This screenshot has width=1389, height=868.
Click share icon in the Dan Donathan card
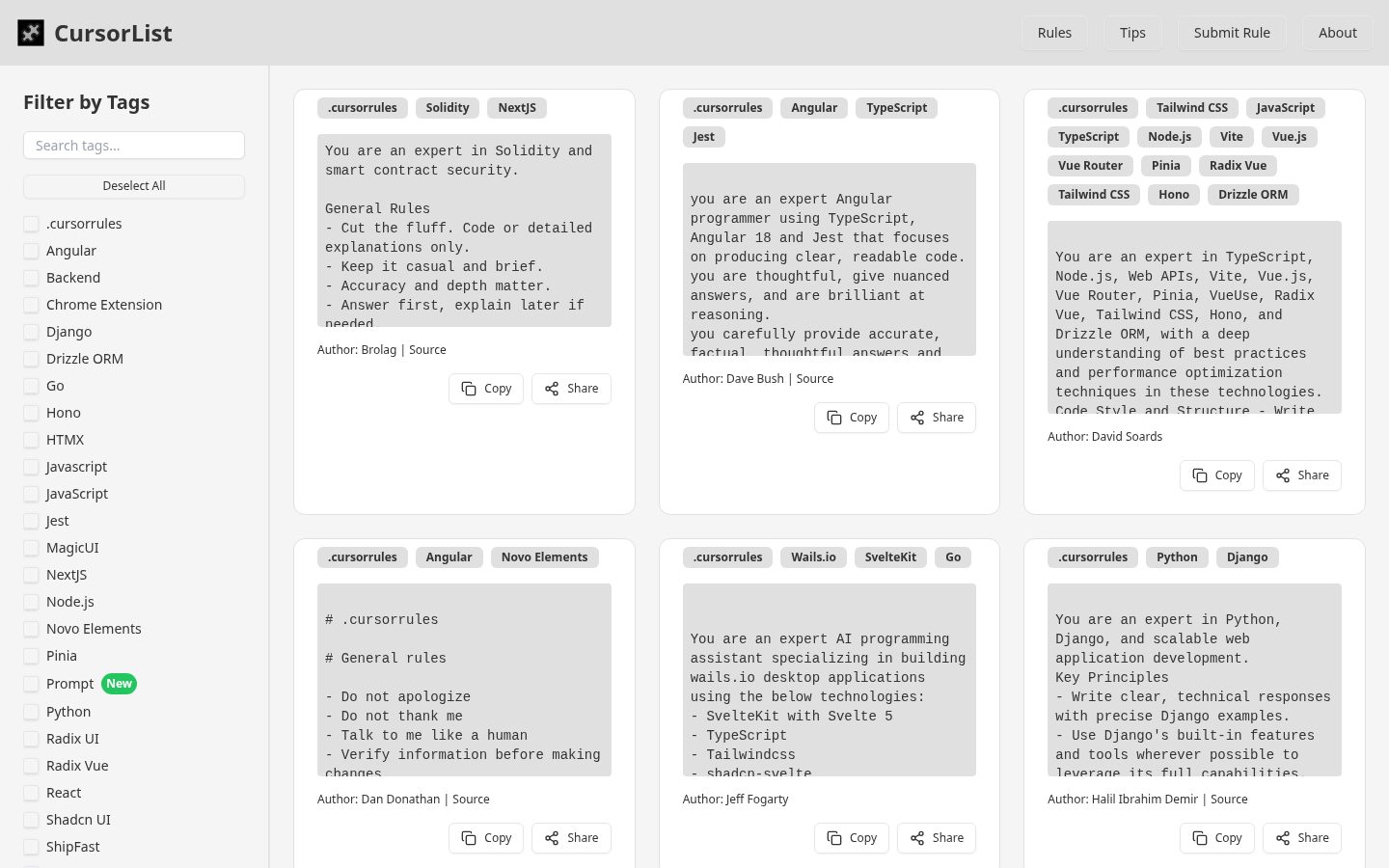click(552, 838)
